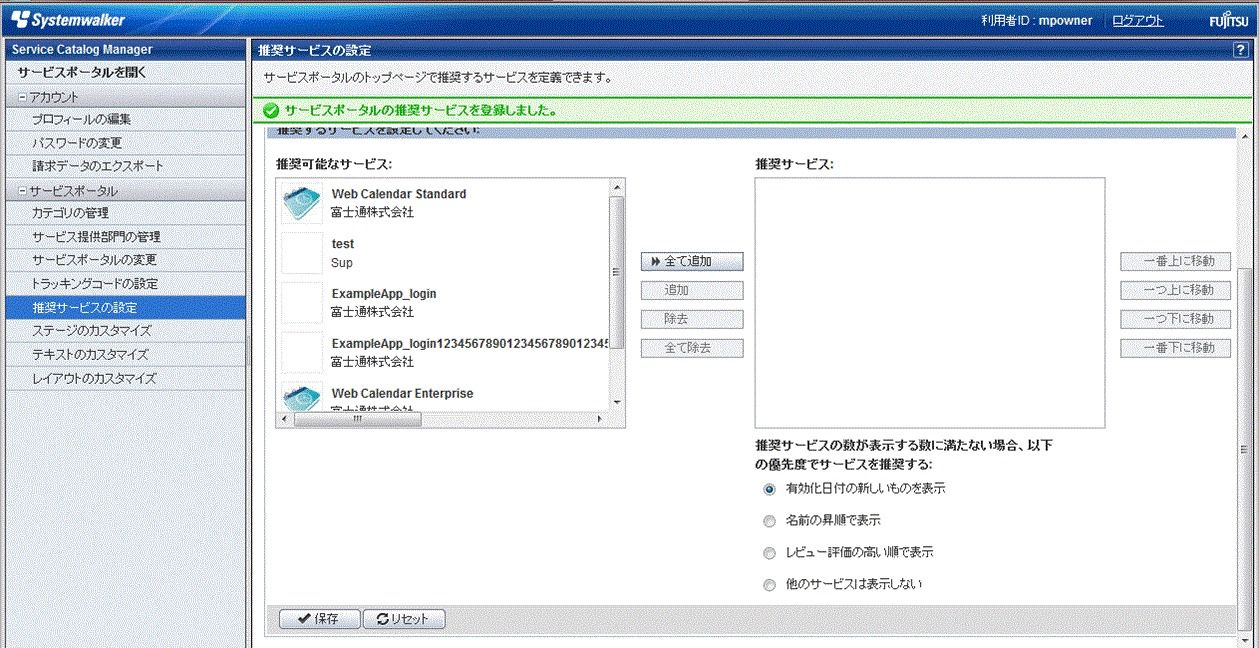Open サービス提供部門の管理 menu item
Viewport: 1259px width, 648px height.
click(x=125, y=237)
